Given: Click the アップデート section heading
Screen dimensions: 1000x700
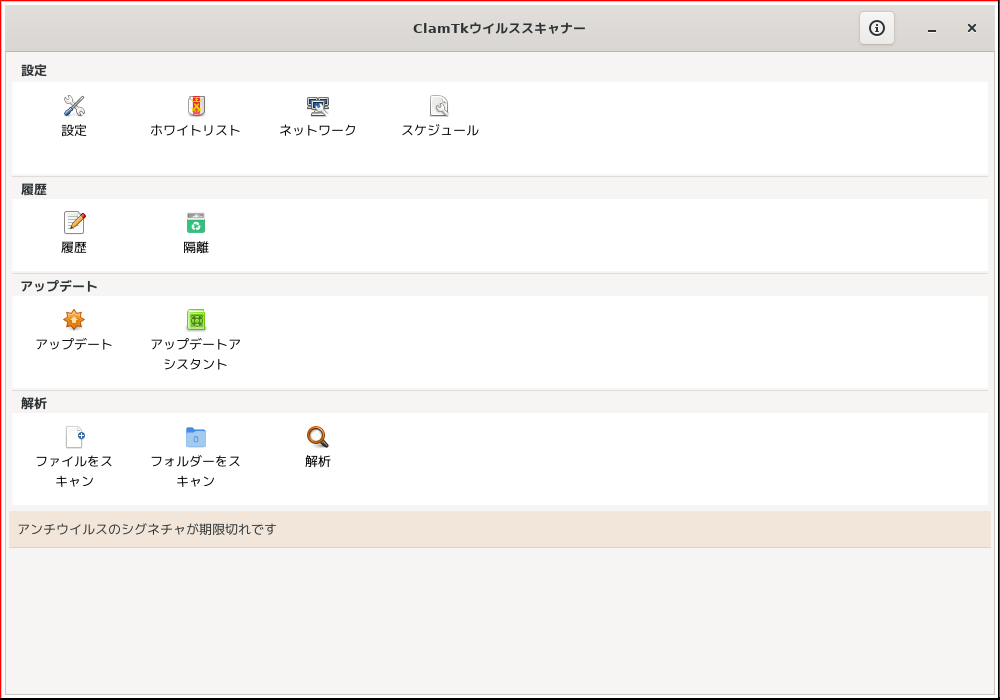Looking at the screenshot, I should (59, 286).
